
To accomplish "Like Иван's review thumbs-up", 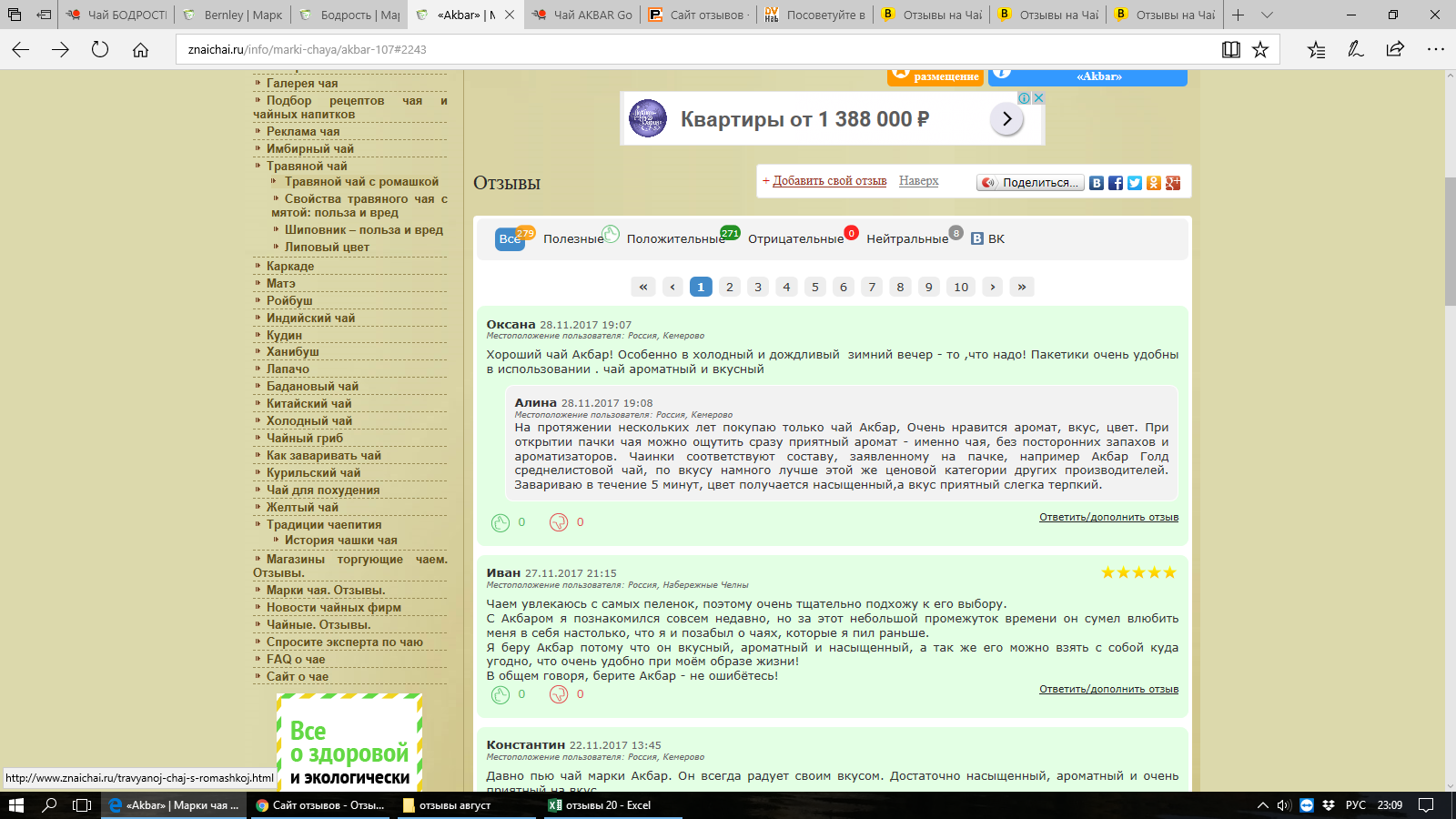I will click(500, 694).
